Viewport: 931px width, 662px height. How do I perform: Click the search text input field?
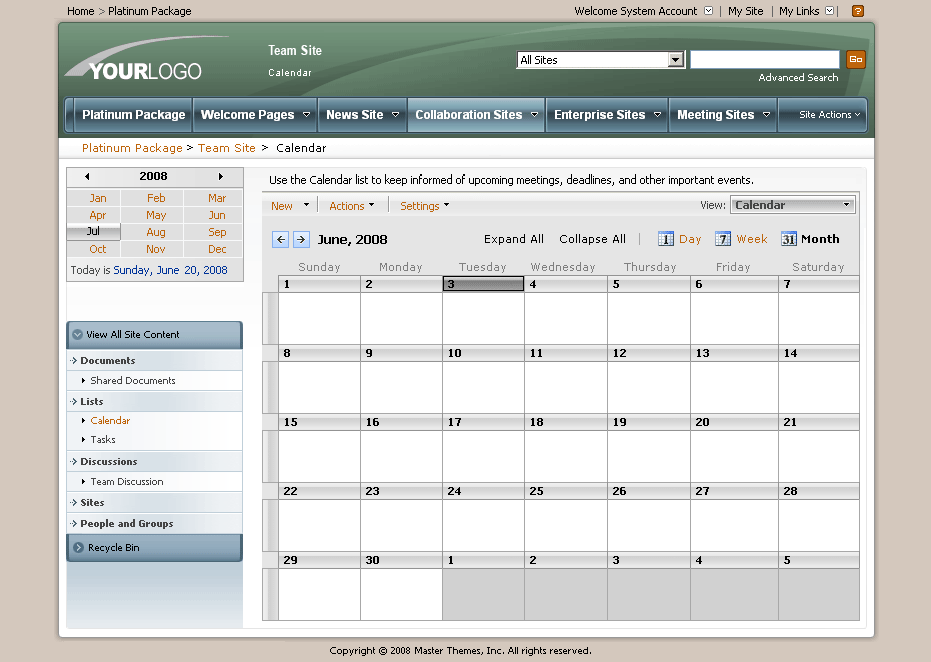765,60
